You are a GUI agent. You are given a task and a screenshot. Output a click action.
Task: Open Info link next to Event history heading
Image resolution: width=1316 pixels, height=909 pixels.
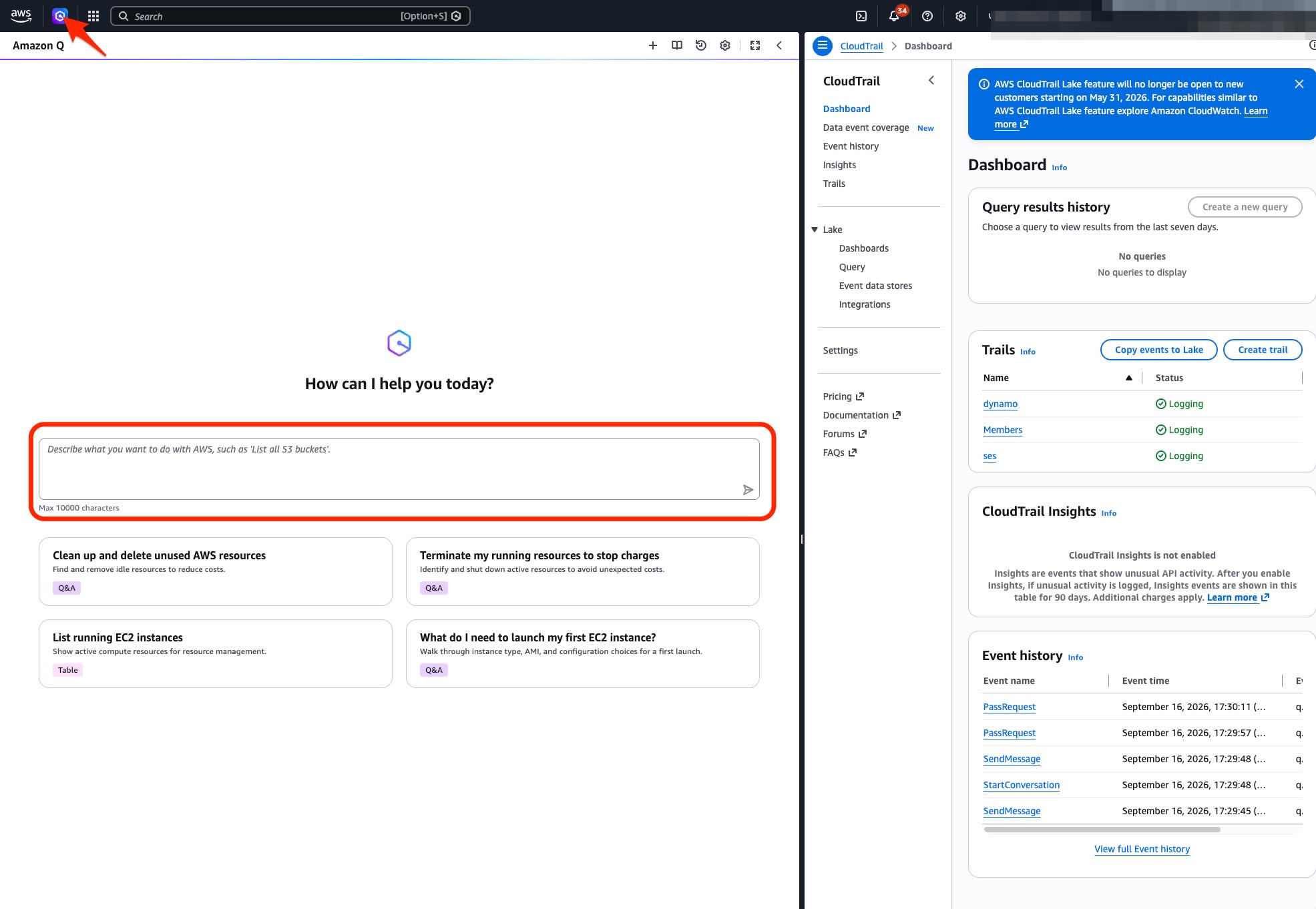(x=1075, y=657)
